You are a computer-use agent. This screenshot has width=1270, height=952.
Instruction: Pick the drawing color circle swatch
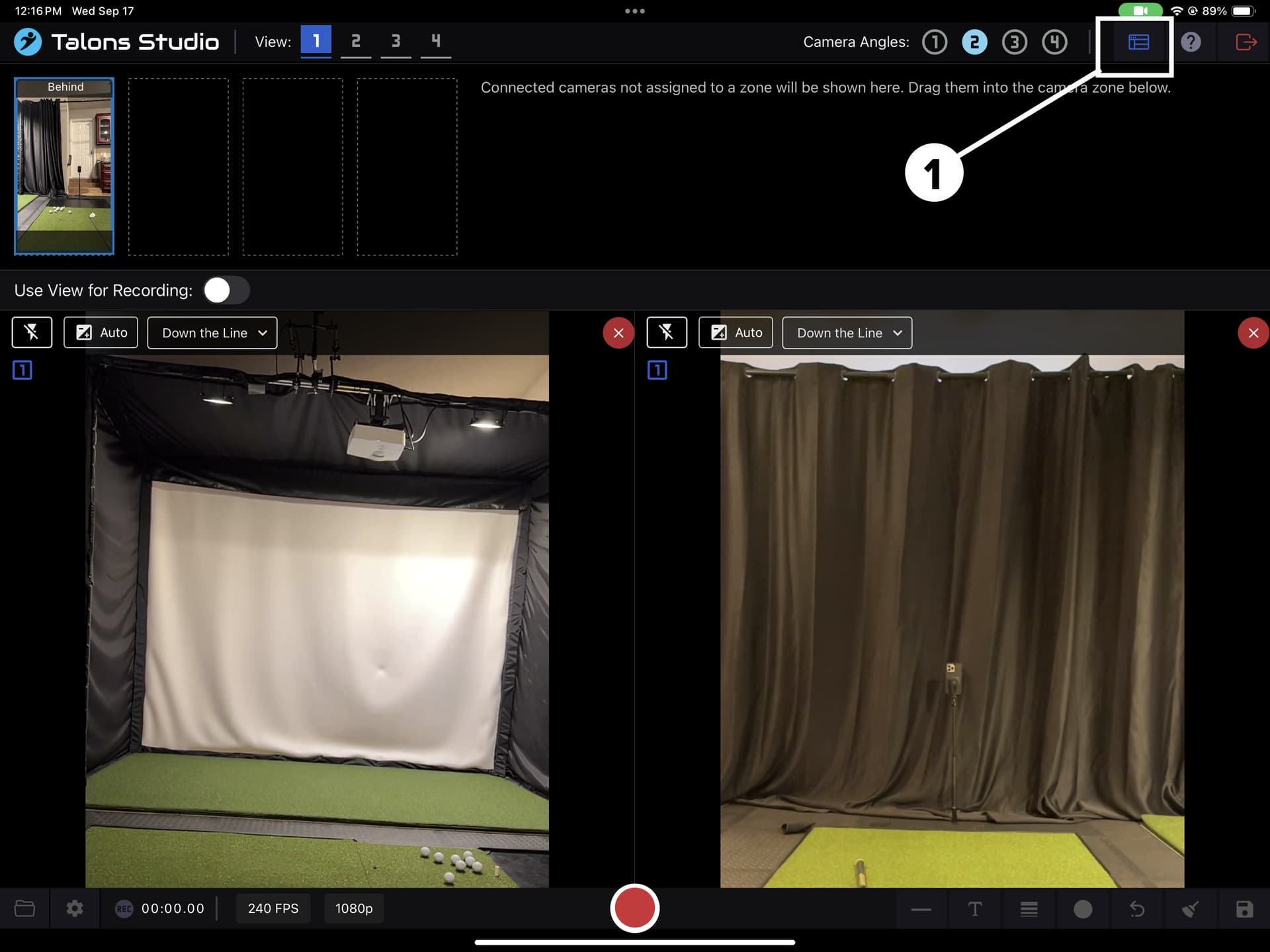point(1082,909)
